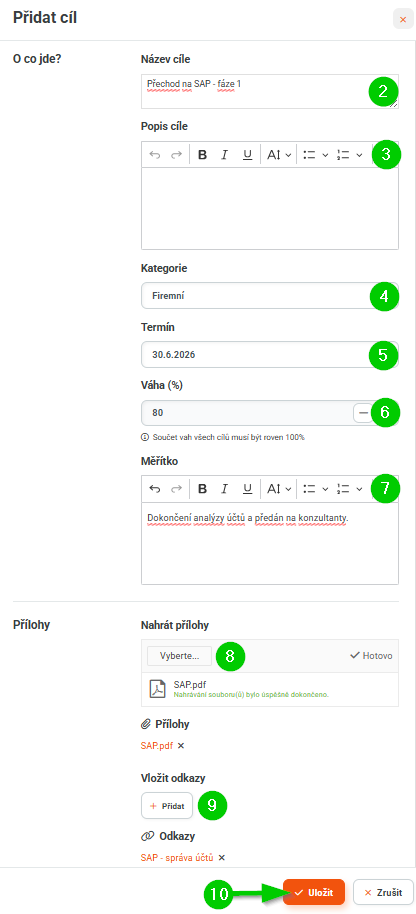Click Bold icon in Popis cíle toolbar
Screen dimensions: 416x914
[x=203, y=155]
